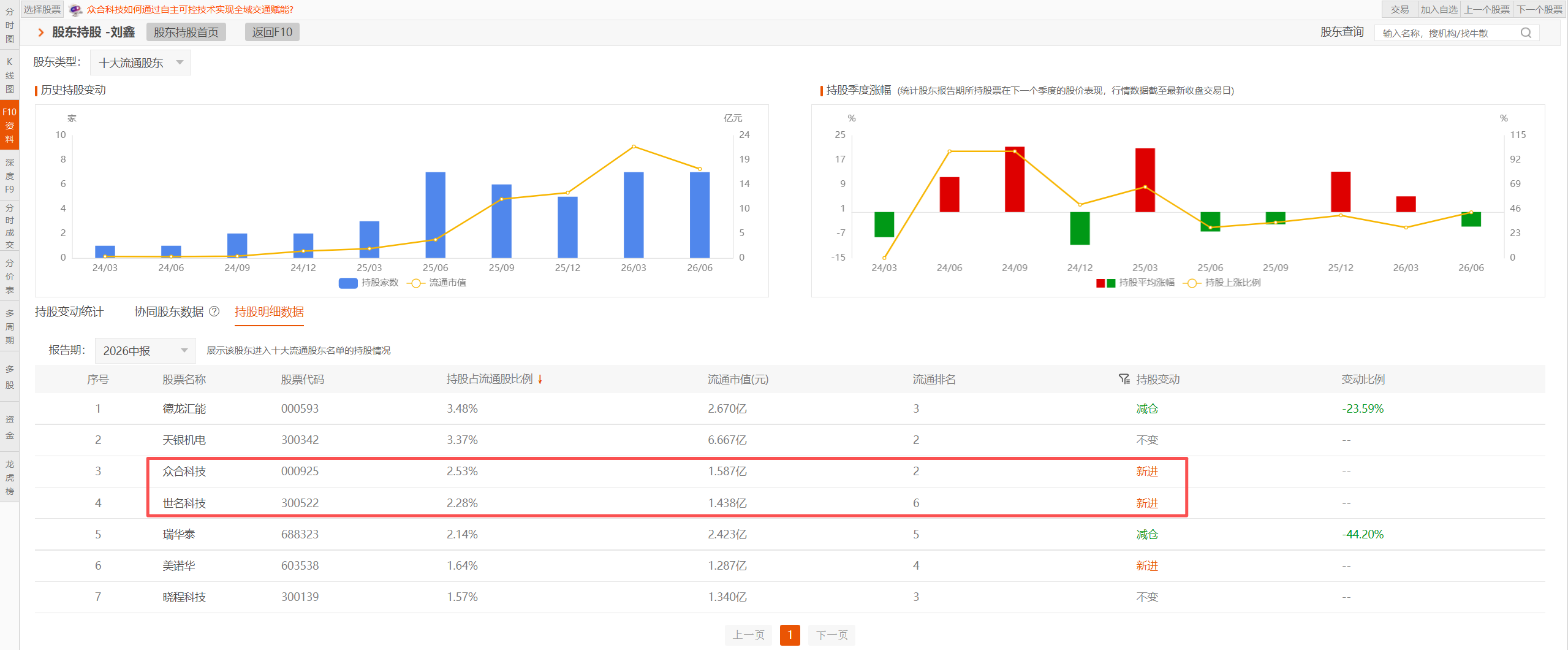Open 多股 sidebar item
Image resolution: width=1568 pixels, height=650 pixels.
[x=9, y=377]
